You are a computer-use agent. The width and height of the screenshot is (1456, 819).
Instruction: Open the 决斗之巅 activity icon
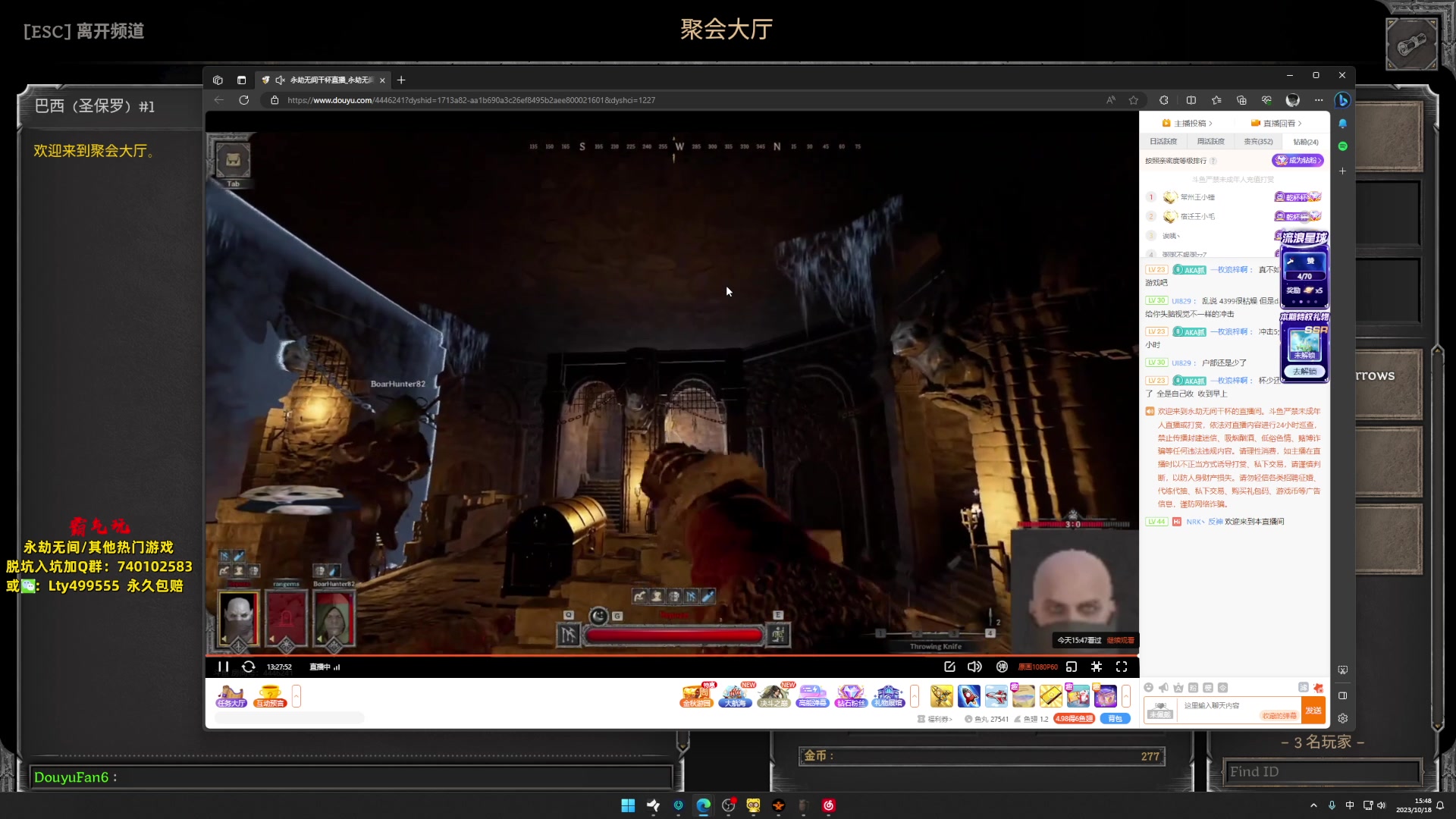tap(773, 695)
